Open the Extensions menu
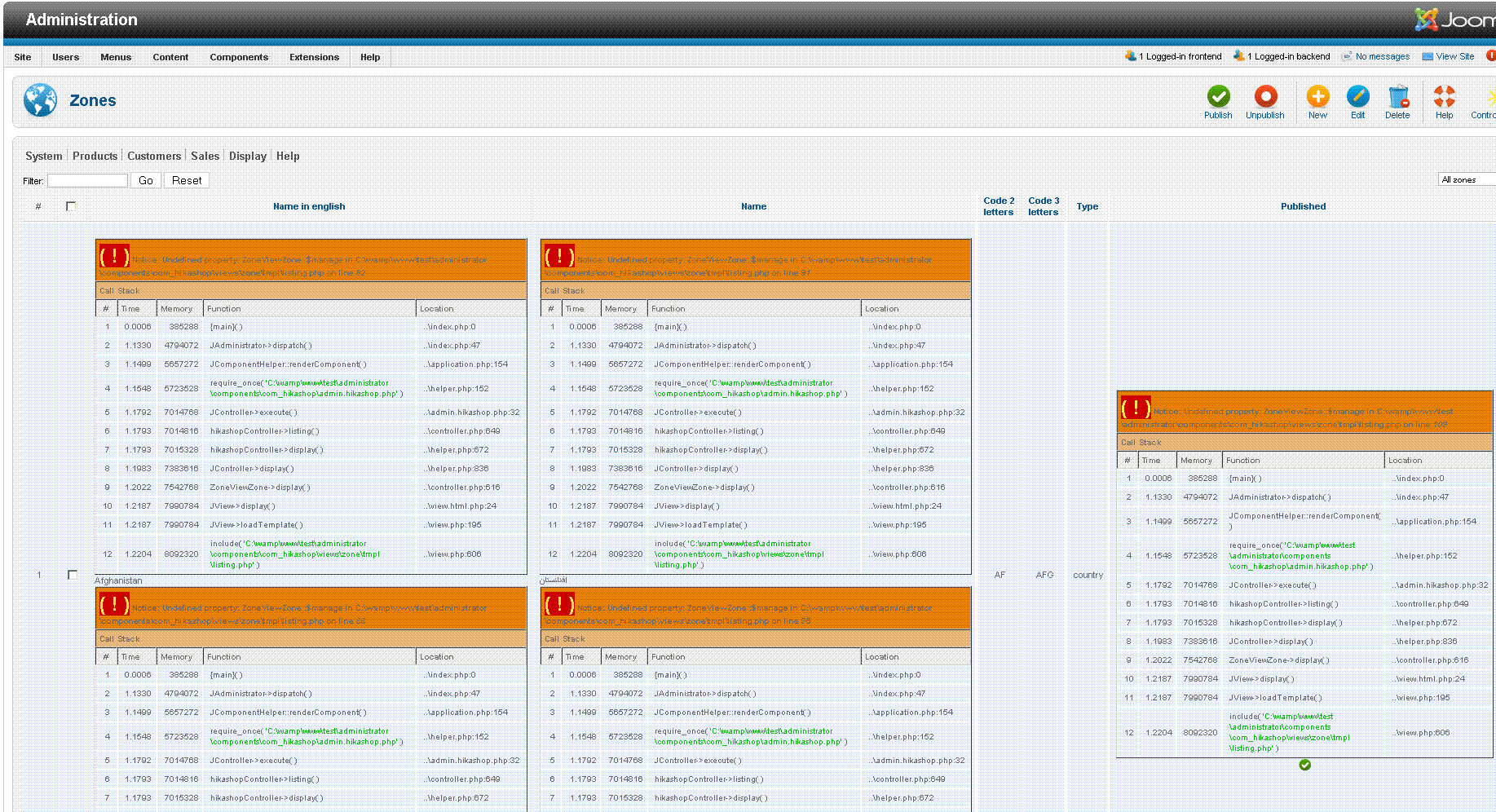The image size is (1496, 812). [x=314, y=57]
